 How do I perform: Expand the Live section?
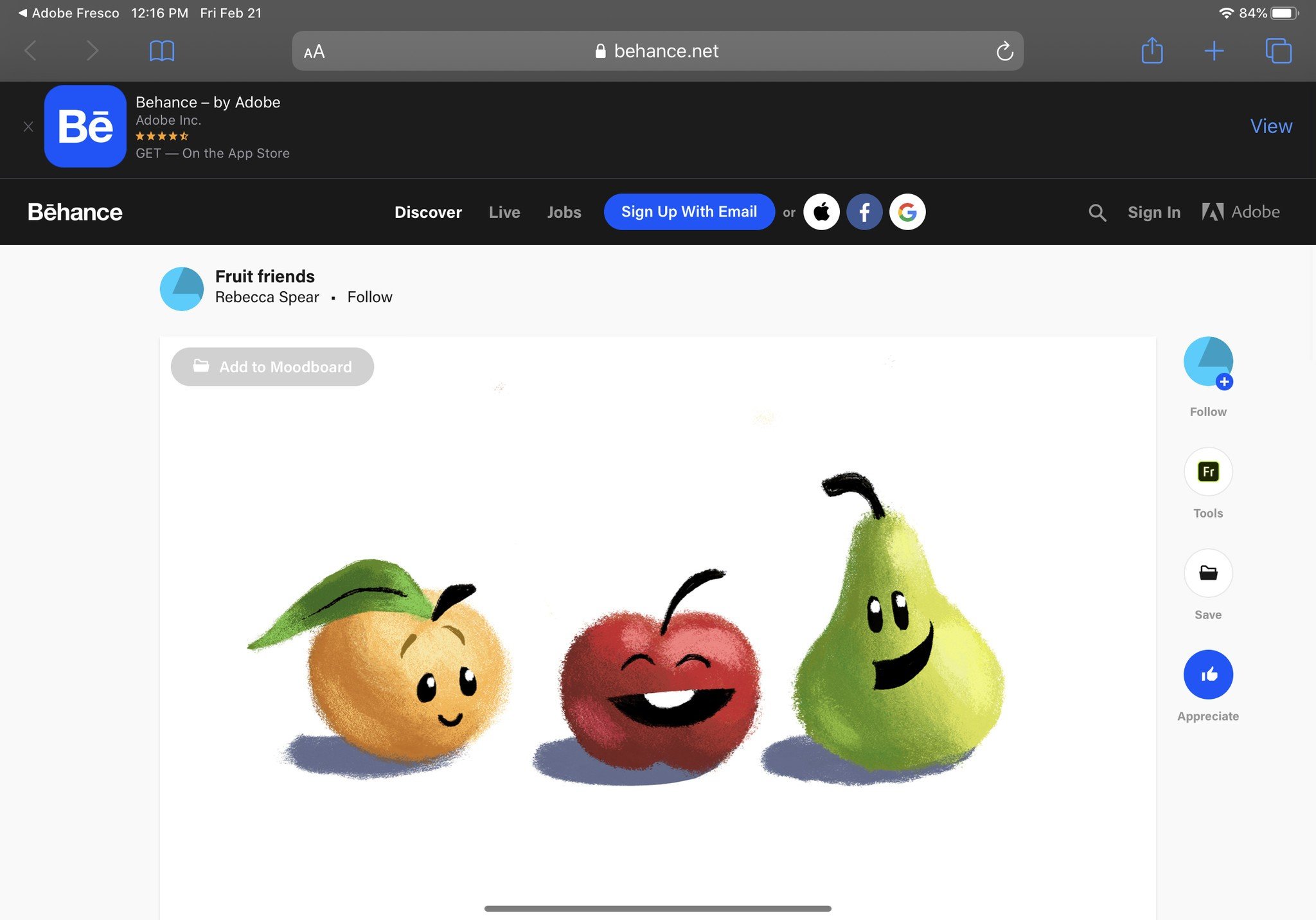(504, 211)
